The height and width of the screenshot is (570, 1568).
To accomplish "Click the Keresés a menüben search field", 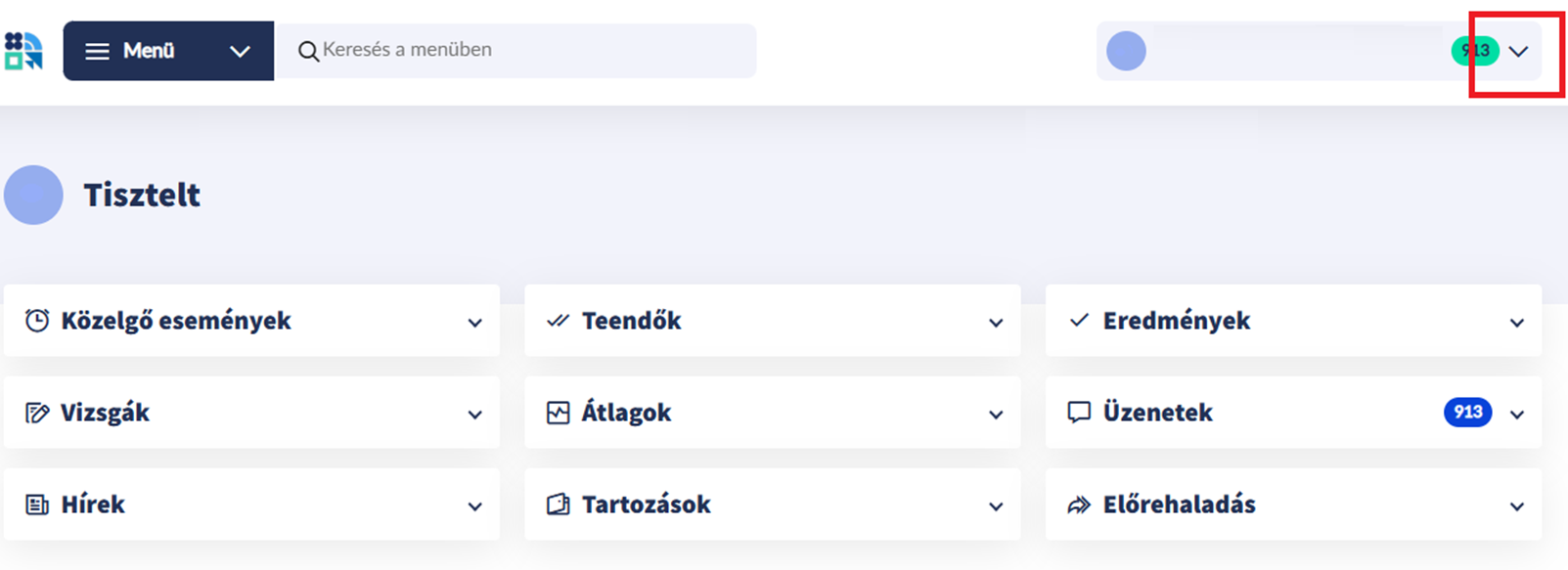I will tap(515, 51).
